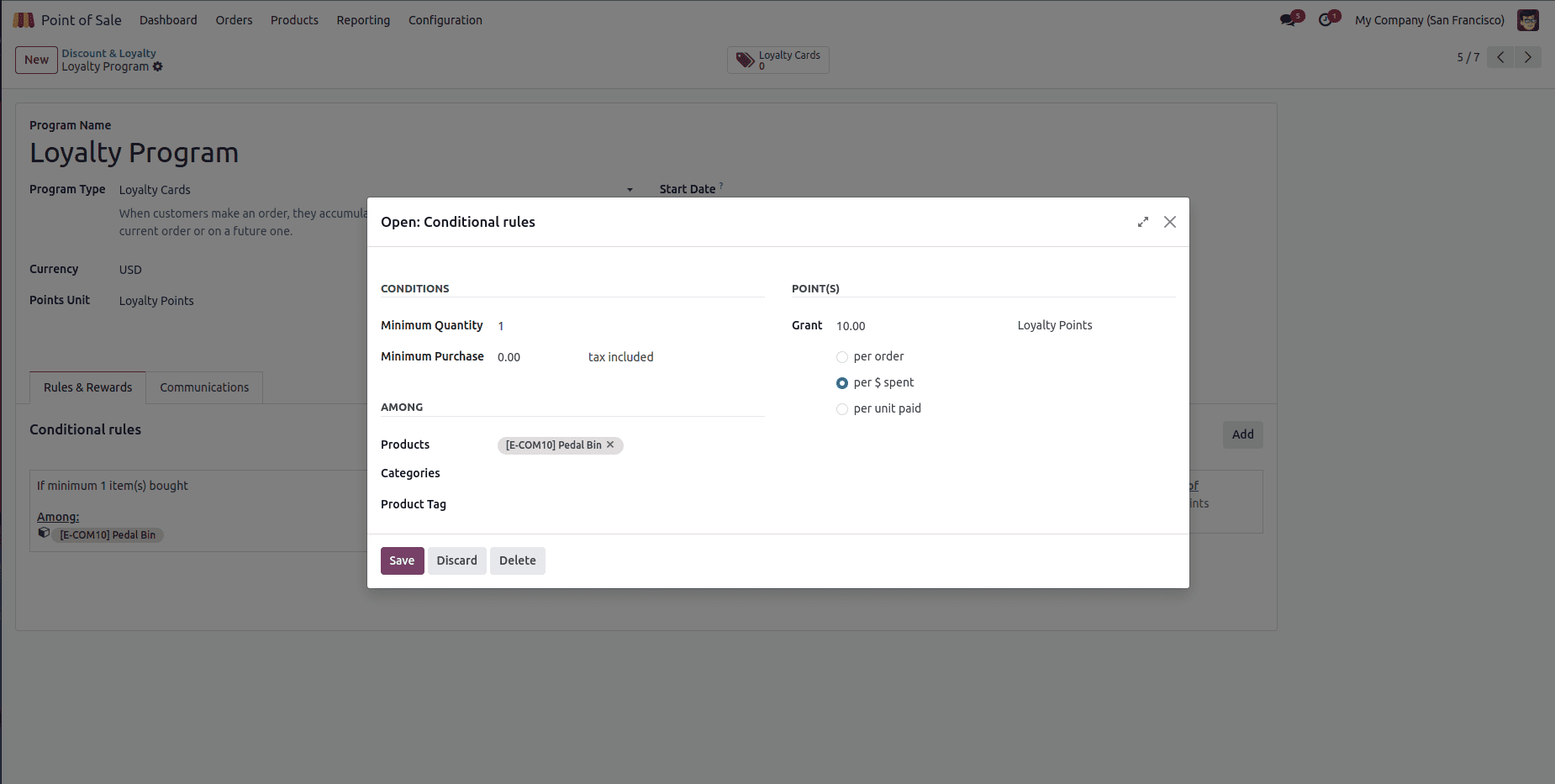Click the Points Unit Loyalty Points field
The height and width of the screenshot is (784, 1555).
tap(156, 301)
